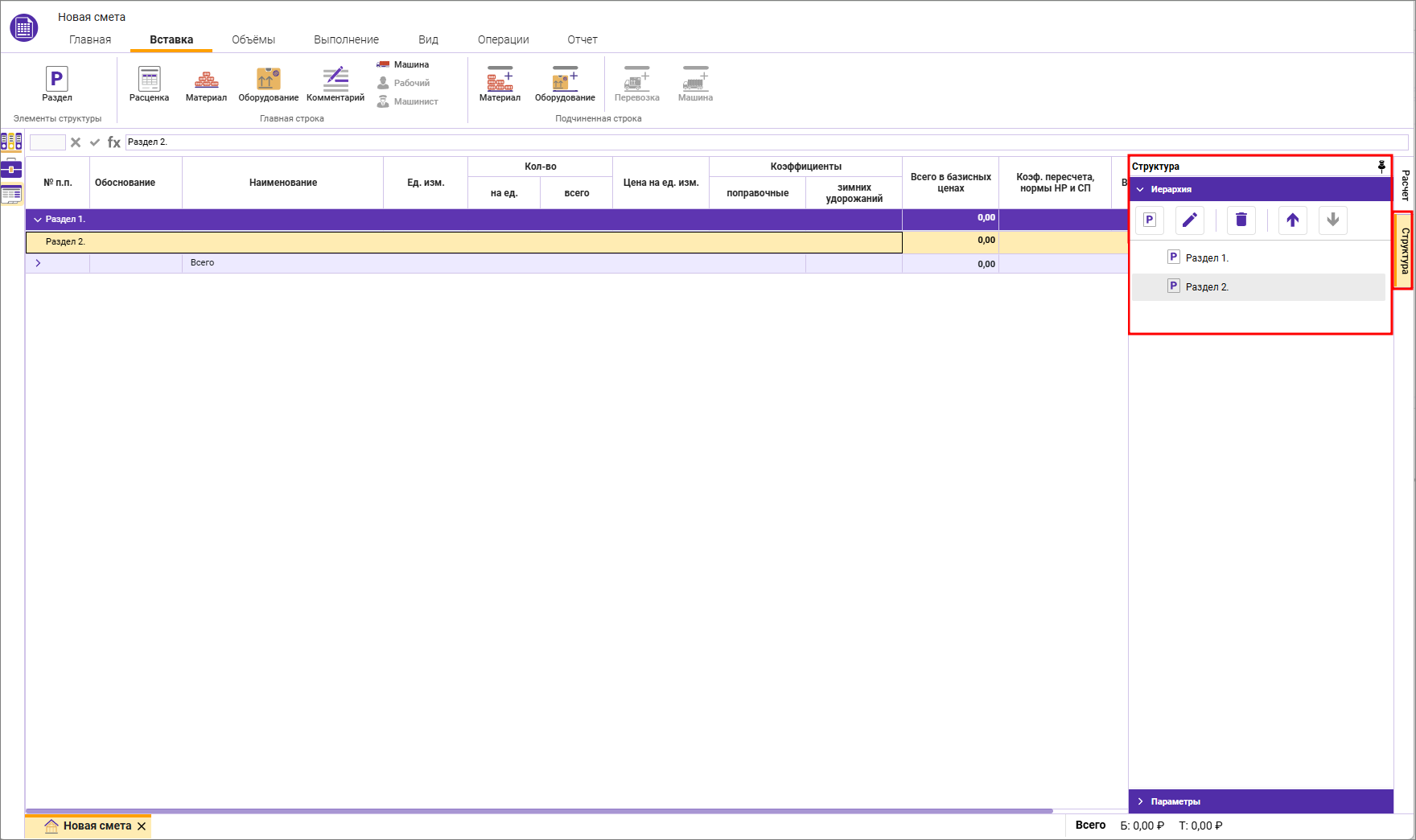Screen dimensions: 1416x840
Task: Expand the Всего summary row
Action: pos(38,263)
